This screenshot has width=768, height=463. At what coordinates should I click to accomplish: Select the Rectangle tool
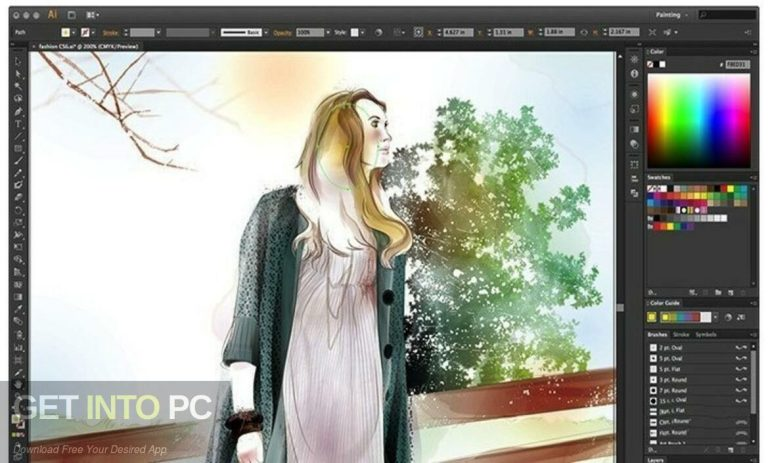pyautogui.click(x=19, y=148)
